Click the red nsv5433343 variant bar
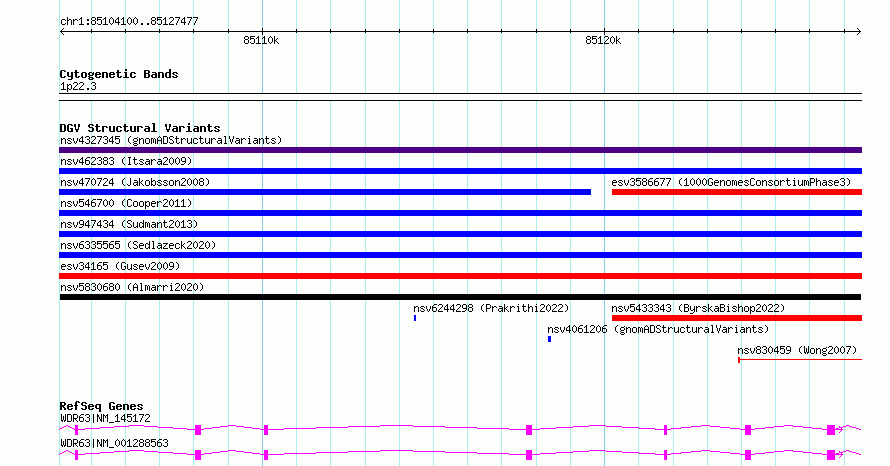890x466 pixels. pos(737,318)
